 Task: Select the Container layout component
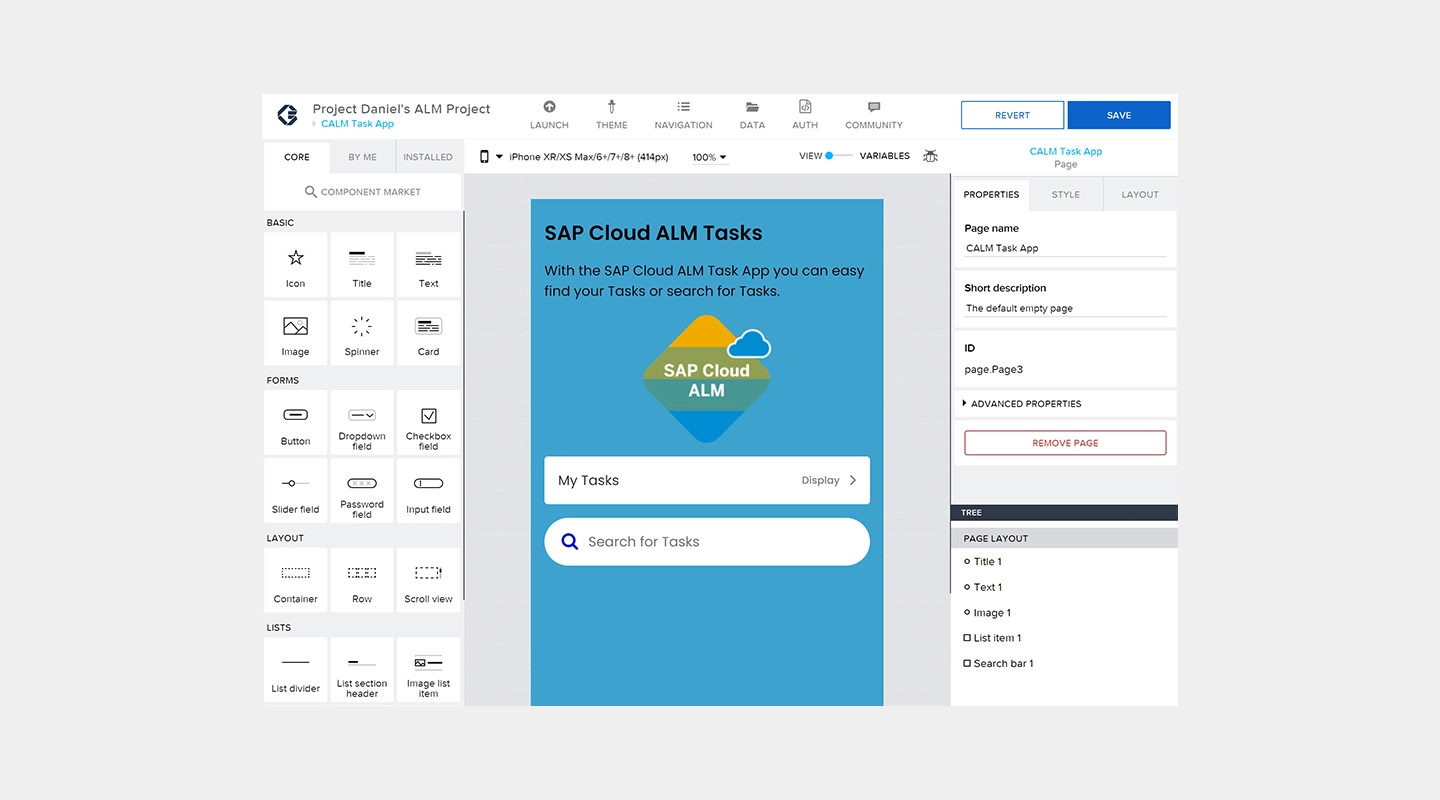click(295, 580)
